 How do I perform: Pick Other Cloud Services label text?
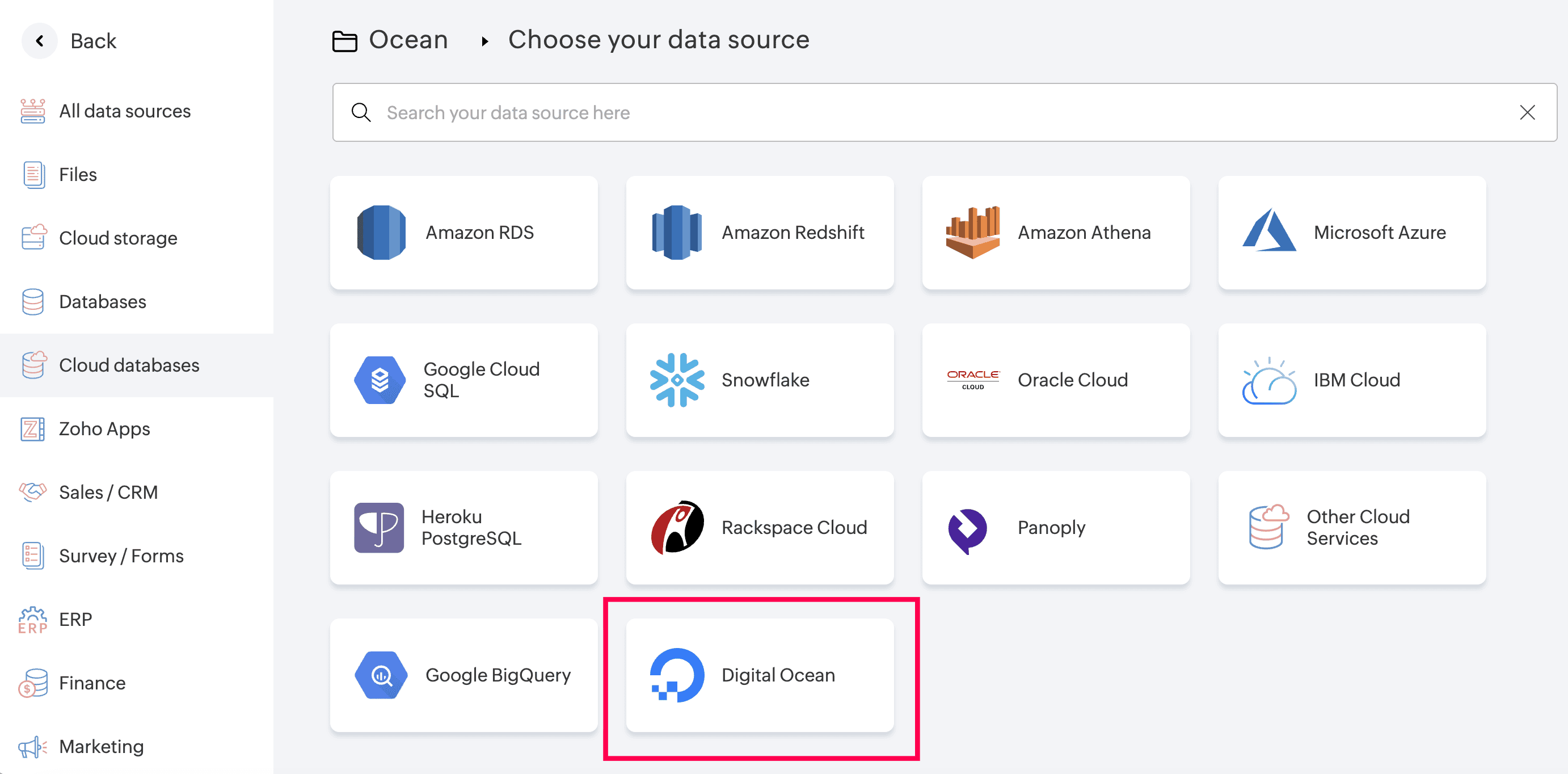pos(1358,527)
